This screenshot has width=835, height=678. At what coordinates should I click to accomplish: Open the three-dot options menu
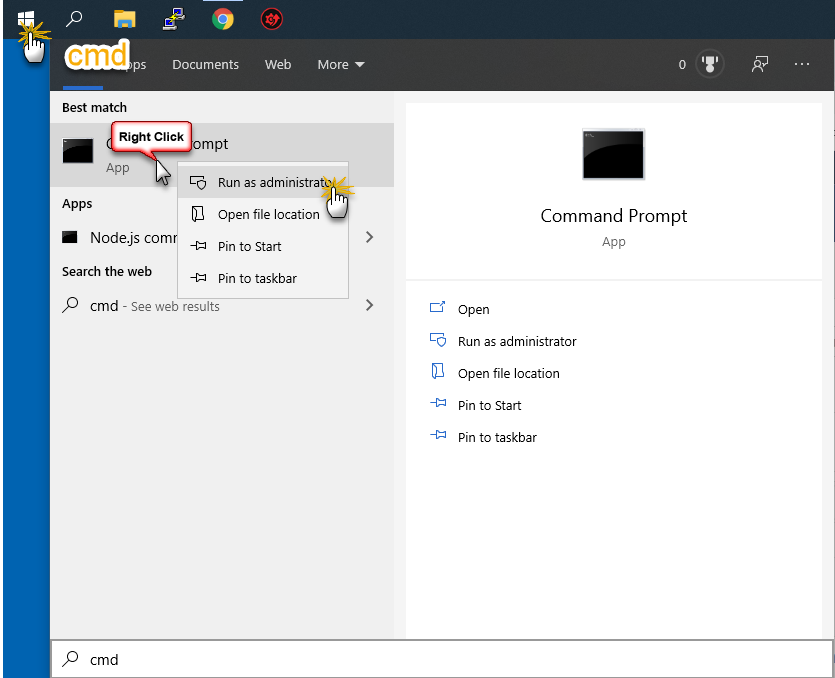tap(802, 64)
